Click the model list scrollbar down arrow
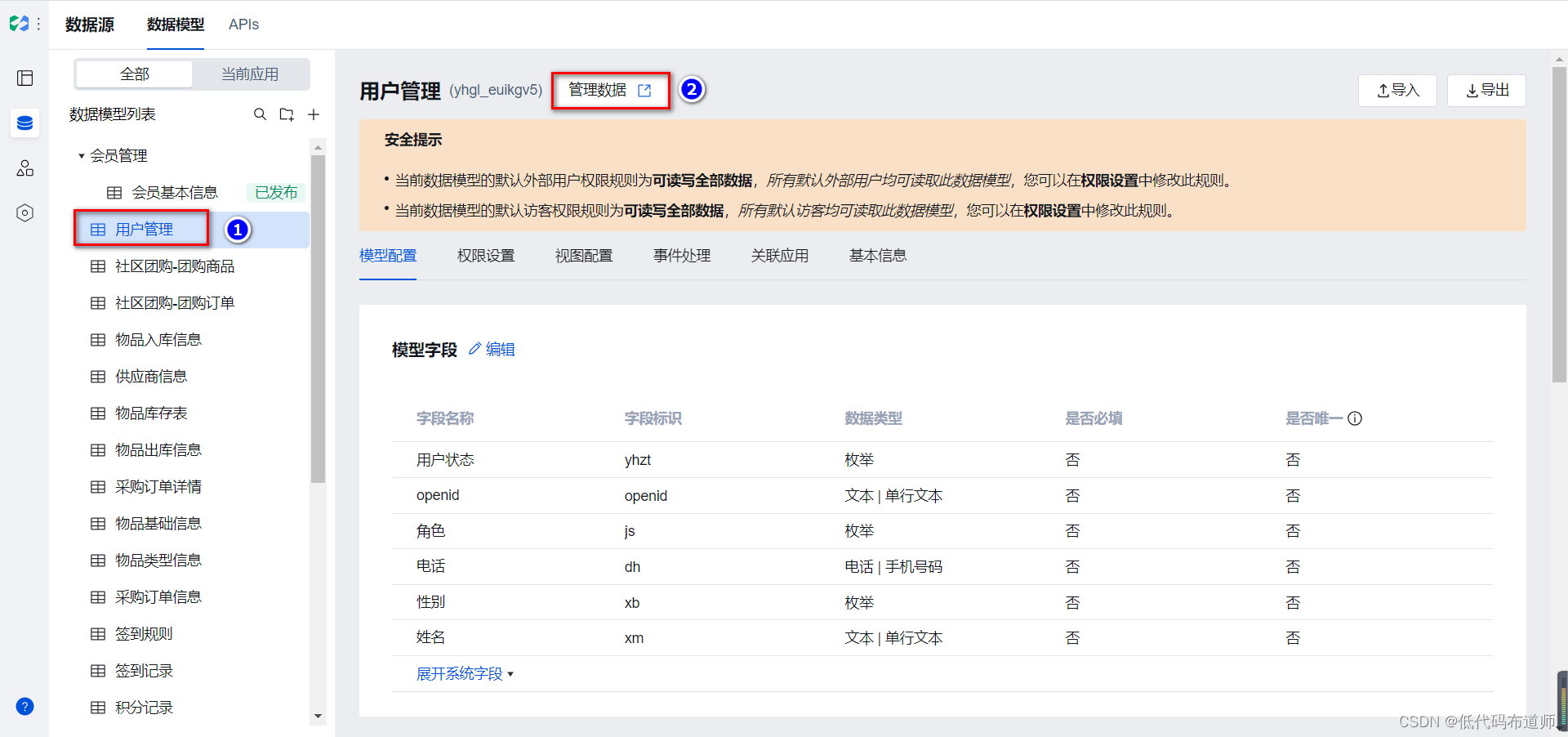This screenshot has height=737, width=1568. [x=318, y=717]
